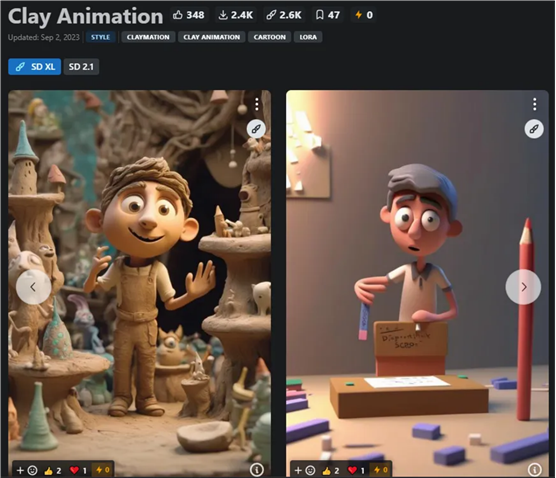
Task: Show info for the right pencil image
Action: click(535, 469)
